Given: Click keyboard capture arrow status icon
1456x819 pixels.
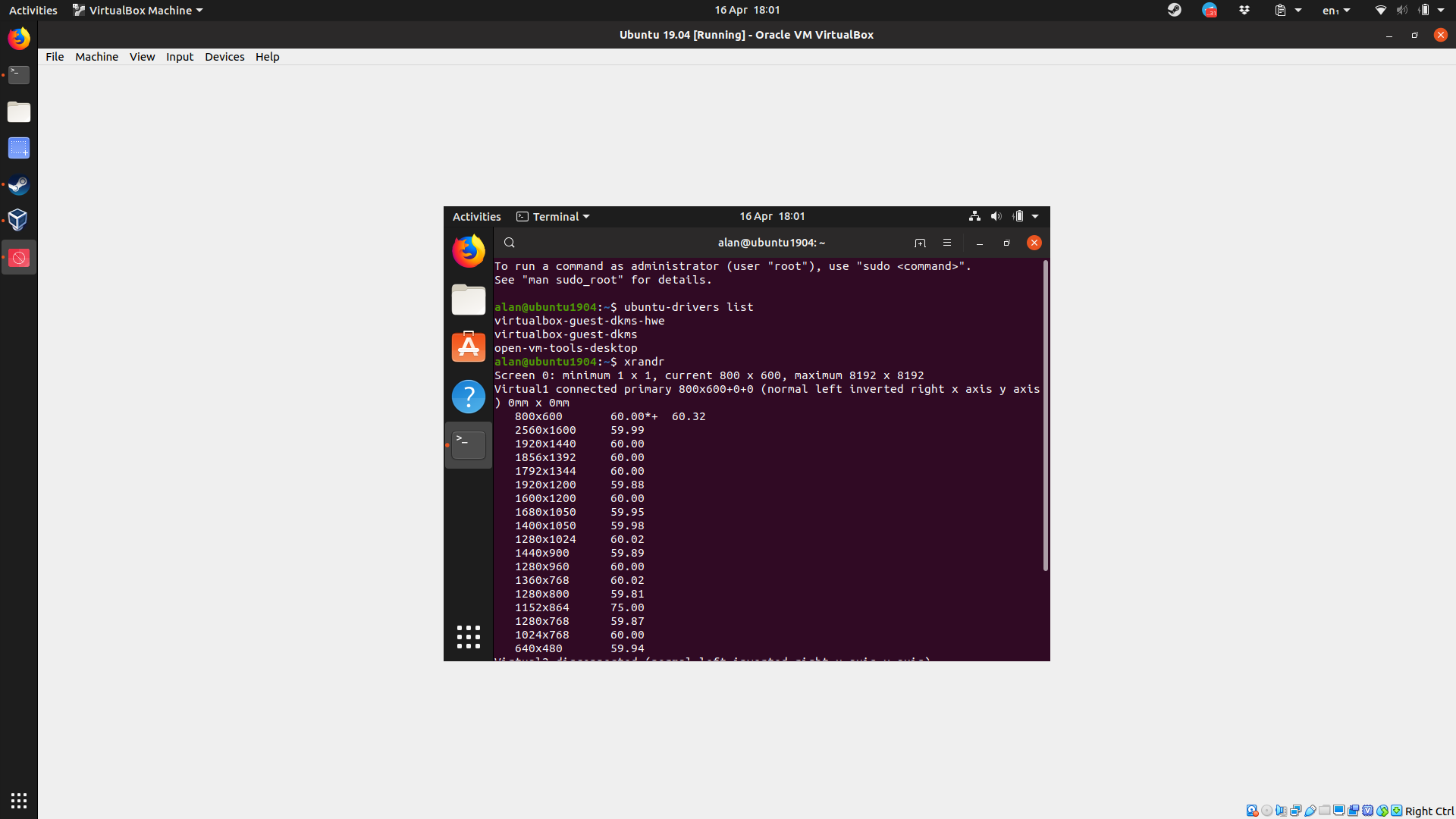Looking at the screenshot, I should [x=1397, y=811].
